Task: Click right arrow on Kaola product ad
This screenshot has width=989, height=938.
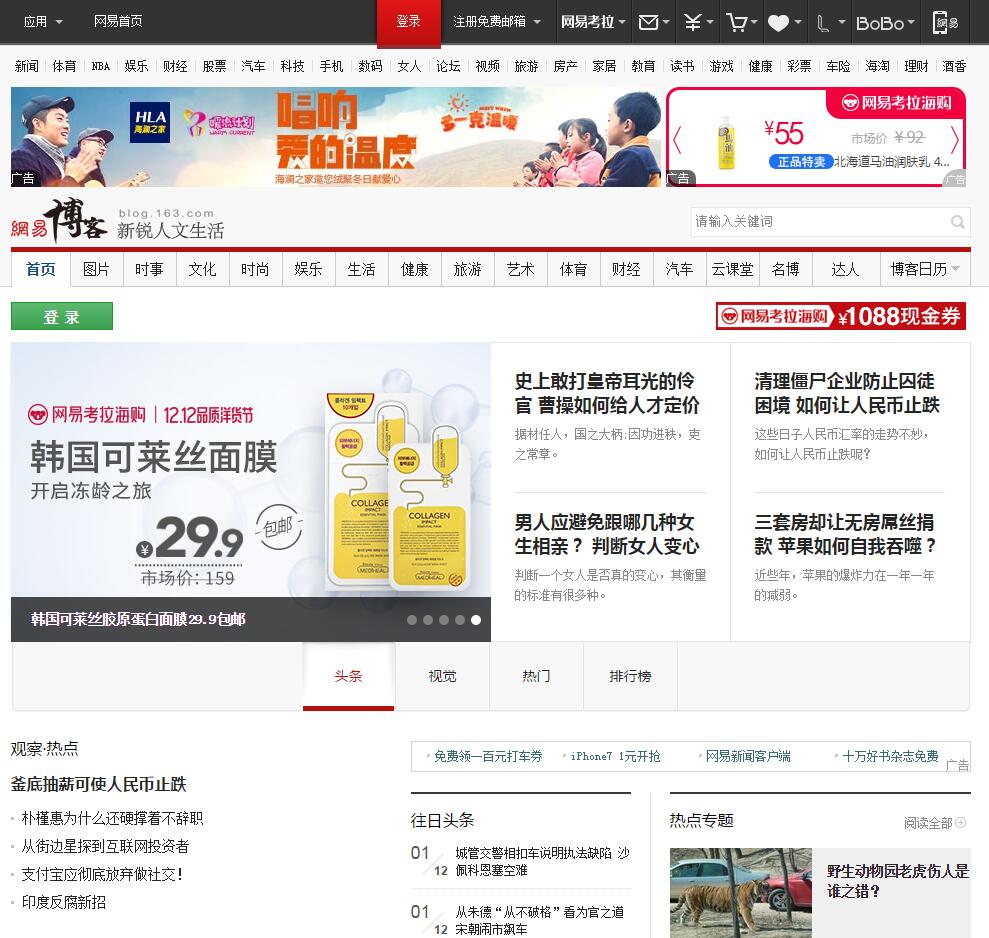Action: coord(954,140)
